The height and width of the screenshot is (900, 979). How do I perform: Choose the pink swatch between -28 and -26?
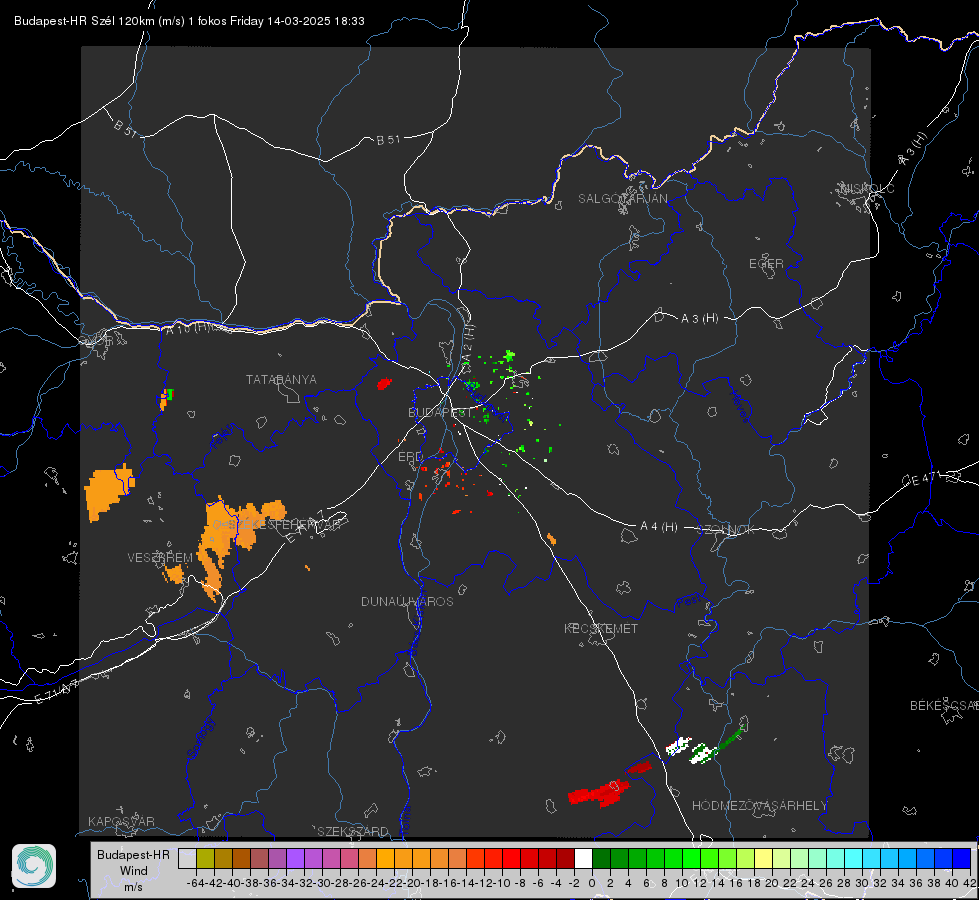point(349,858)
